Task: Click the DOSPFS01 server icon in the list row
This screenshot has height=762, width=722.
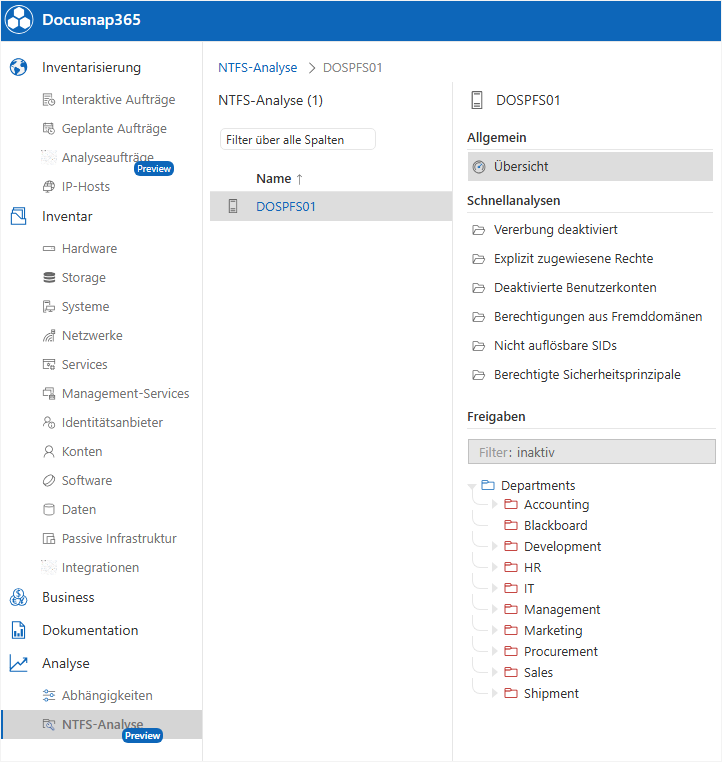Action: (233, 206)
